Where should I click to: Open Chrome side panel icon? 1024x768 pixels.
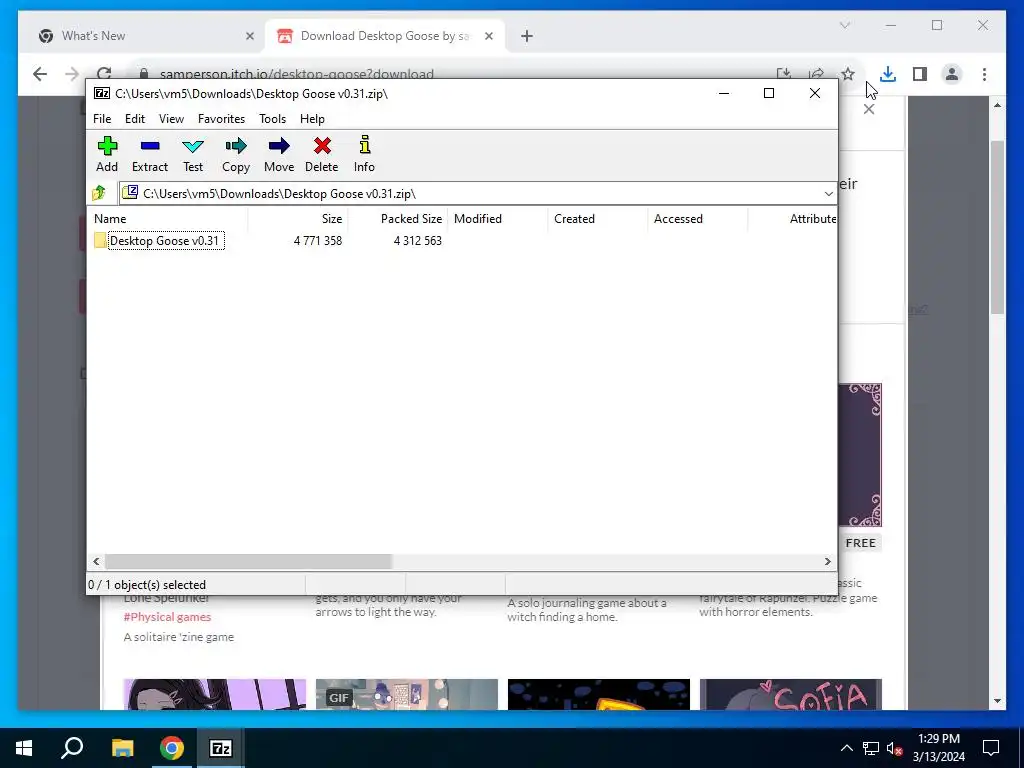(920, 74)
